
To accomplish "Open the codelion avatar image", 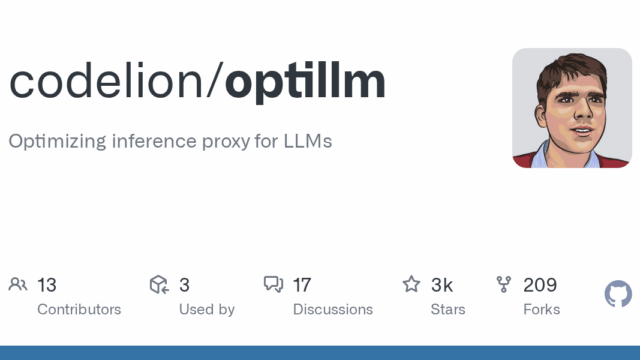I will [x=572, y=108].
